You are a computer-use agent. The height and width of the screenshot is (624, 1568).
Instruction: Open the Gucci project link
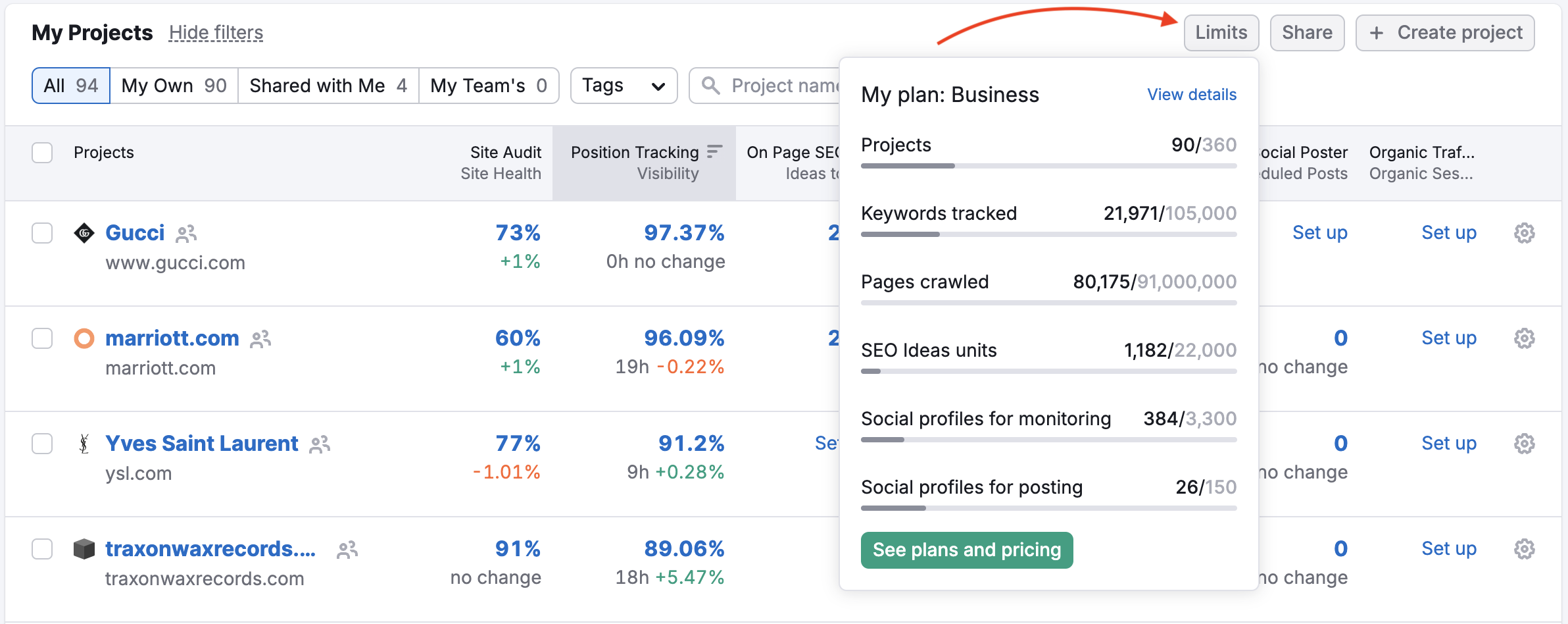135,233
